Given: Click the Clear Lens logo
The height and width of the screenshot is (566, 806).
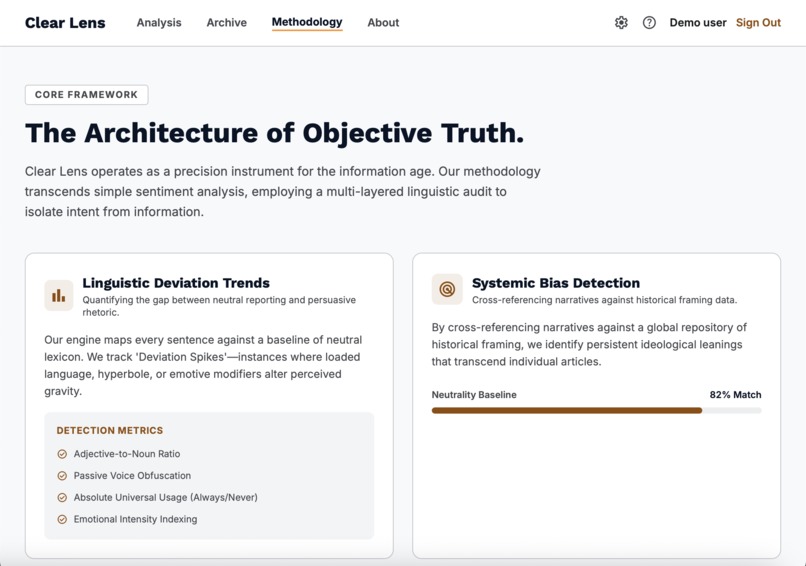Looking at the screenshot, I should 65,23.
